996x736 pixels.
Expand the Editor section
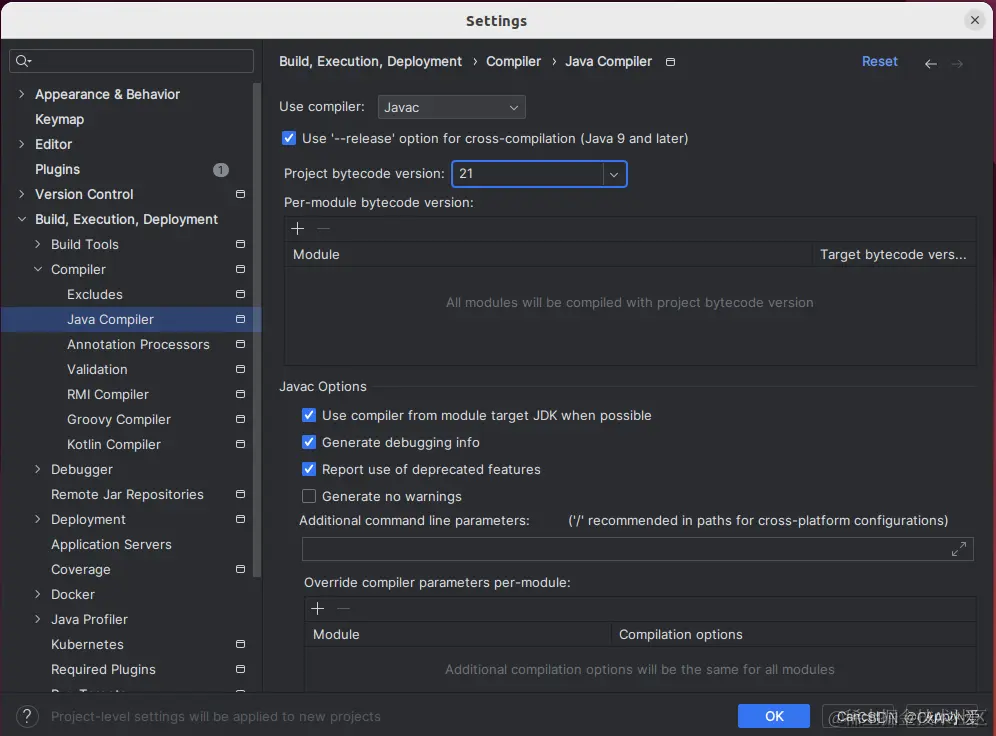22,144
